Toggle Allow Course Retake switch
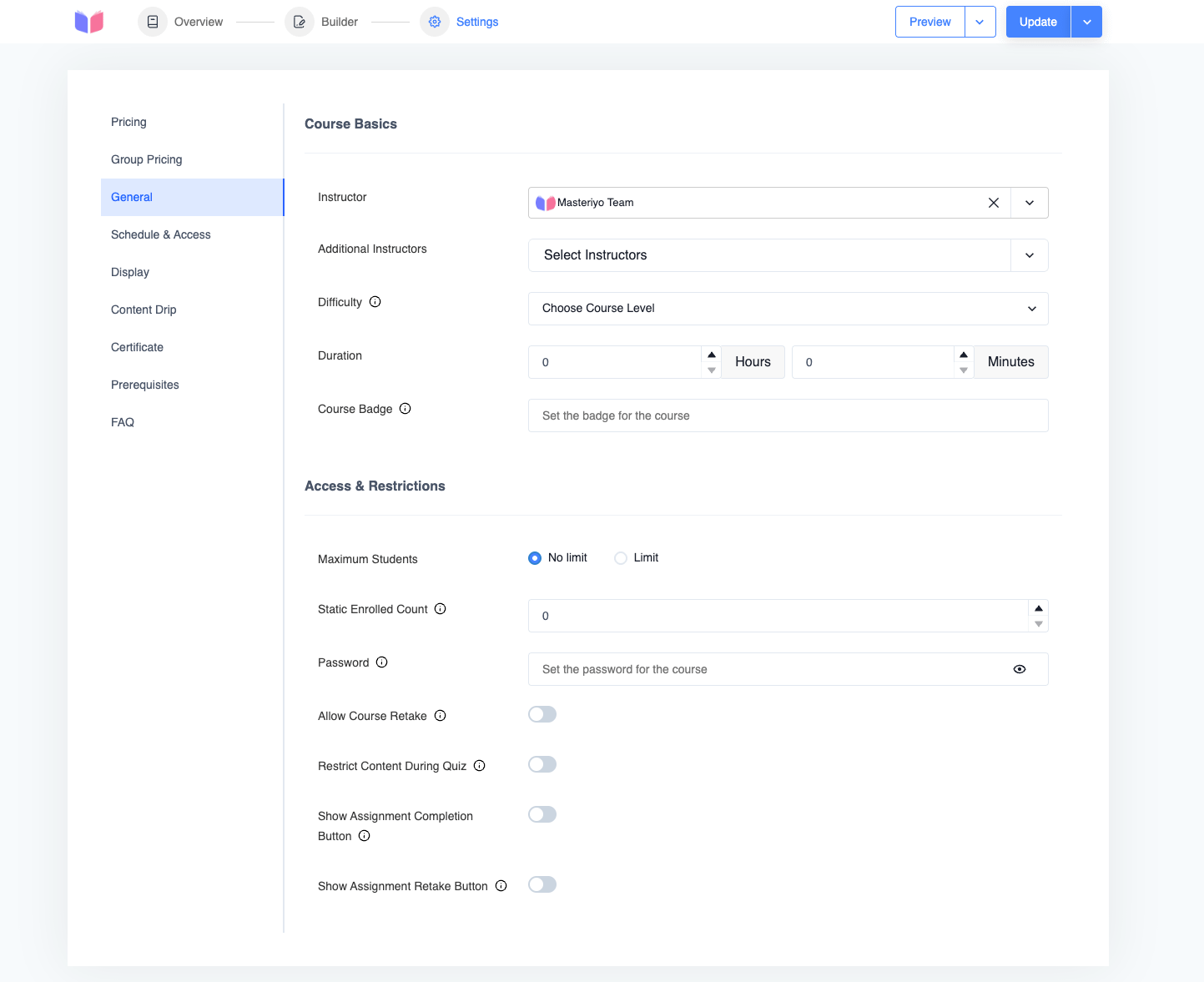 click(x=542, y=714)
